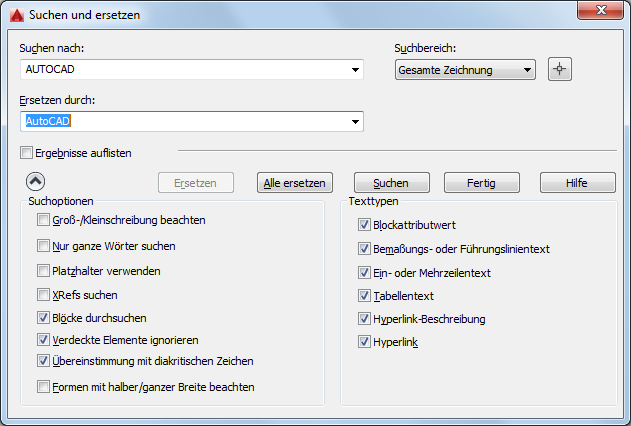Check Formen mit halber/ganzer Breite beachten
This screenshot has height=426, width=631.
43,387
